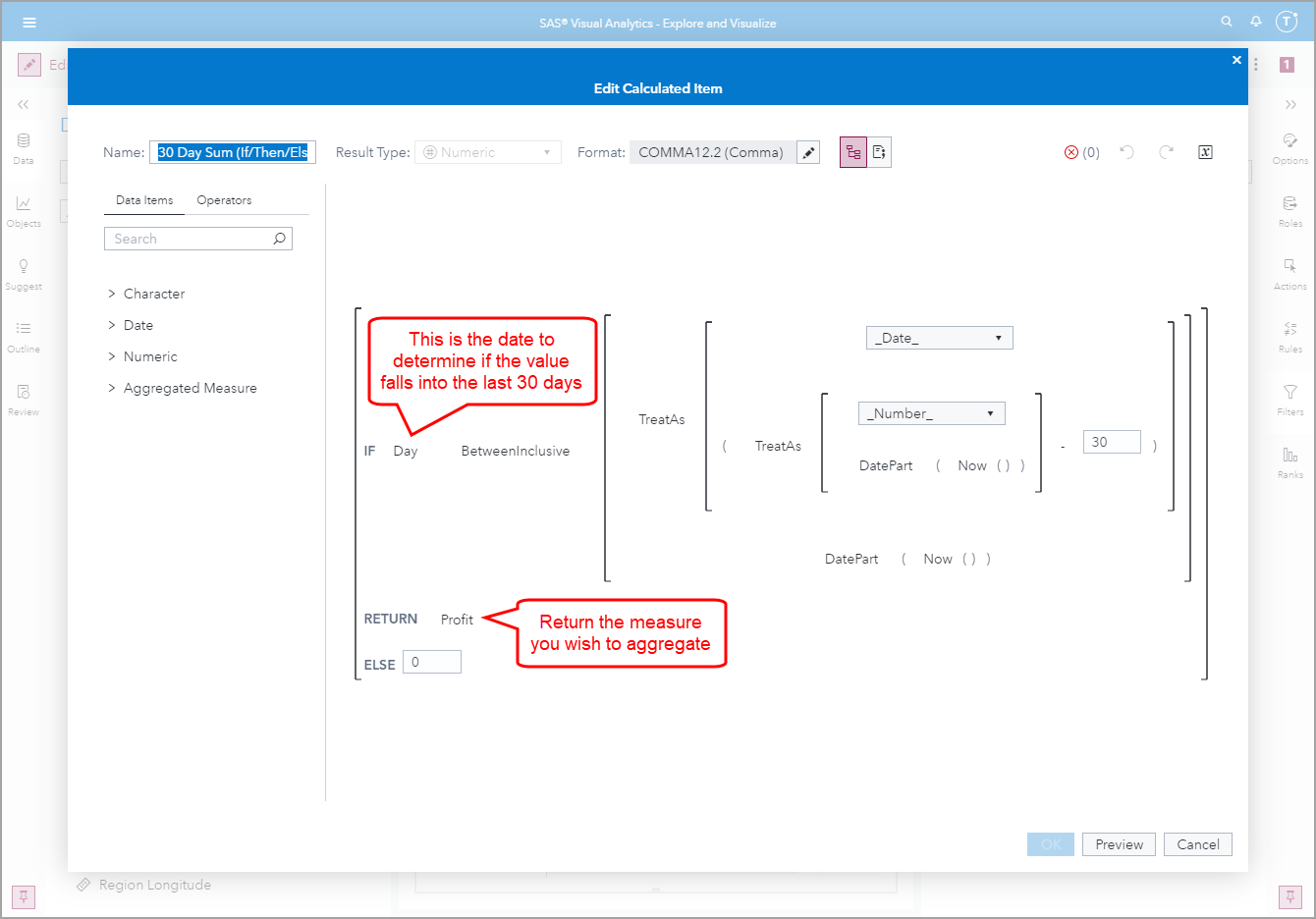Redo the last expression change
The height and width of the screenshot is (919, 1316).
1166,152
